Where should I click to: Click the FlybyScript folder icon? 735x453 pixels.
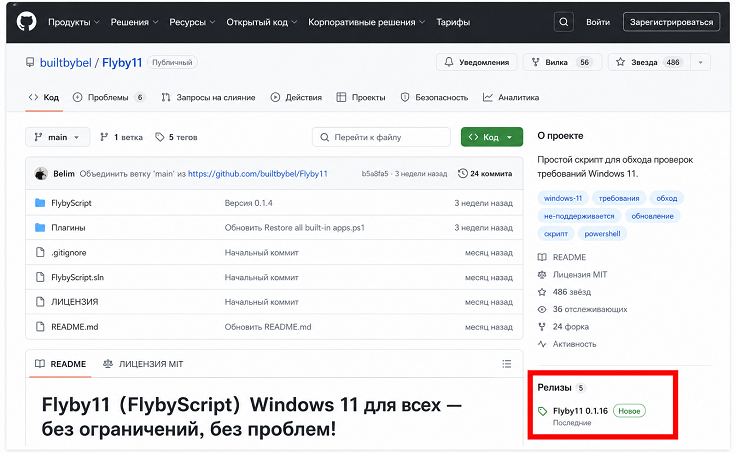[x=40, y=203]
